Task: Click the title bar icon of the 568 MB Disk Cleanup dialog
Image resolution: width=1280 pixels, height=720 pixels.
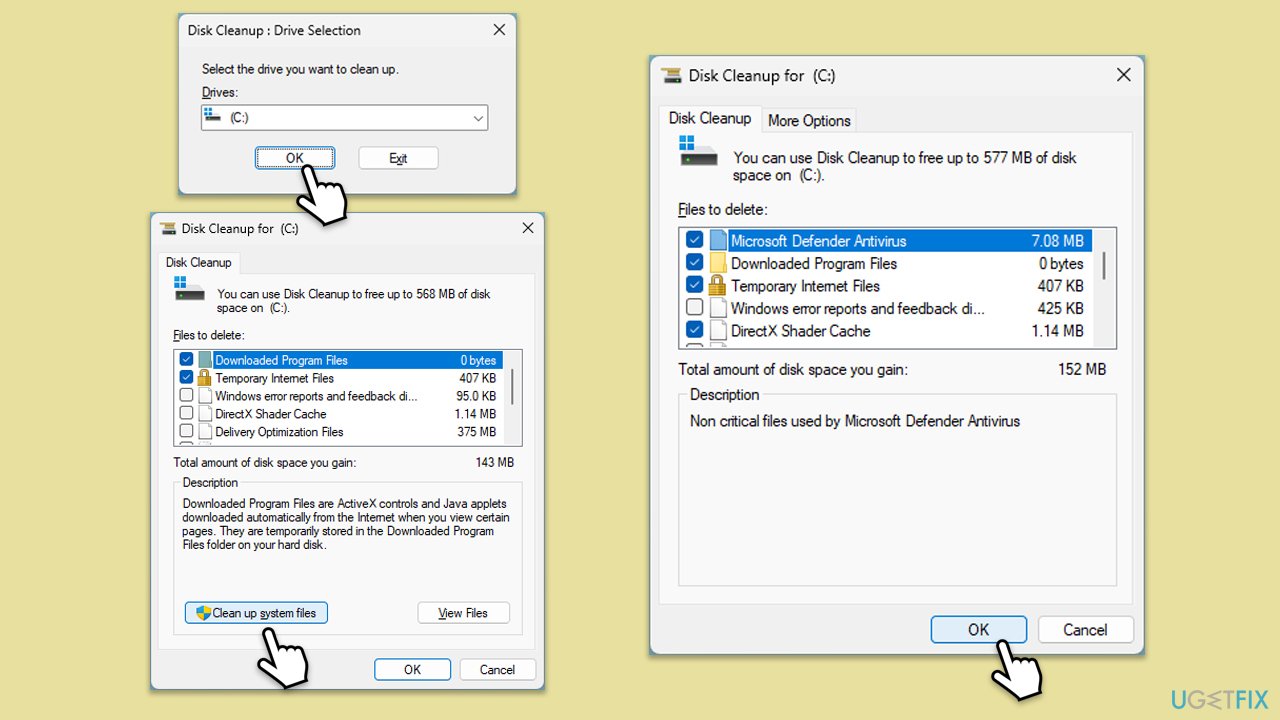Action: 168,229
